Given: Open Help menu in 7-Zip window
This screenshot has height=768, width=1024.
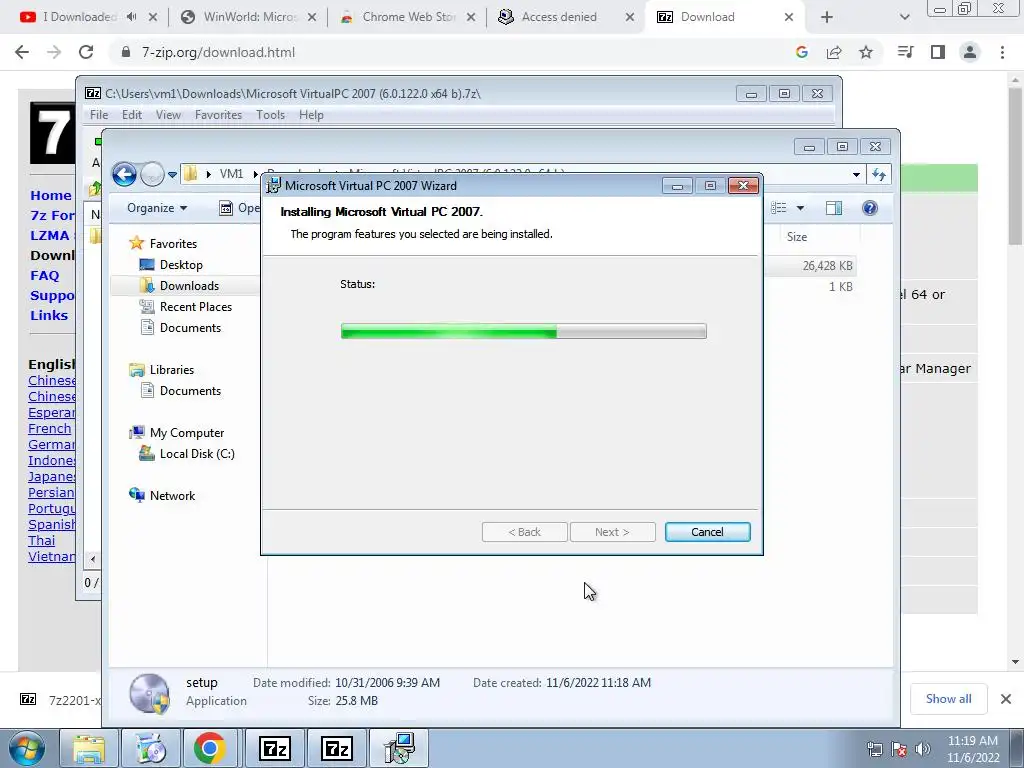Looking at the screenshot, I should click(x=311, y=114).
